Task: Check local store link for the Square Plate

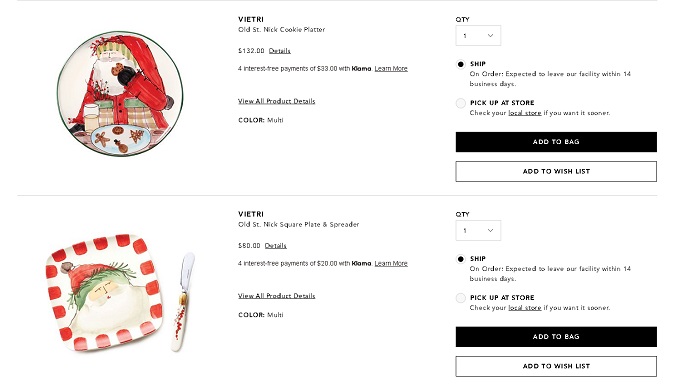Action: pos(525,308)
